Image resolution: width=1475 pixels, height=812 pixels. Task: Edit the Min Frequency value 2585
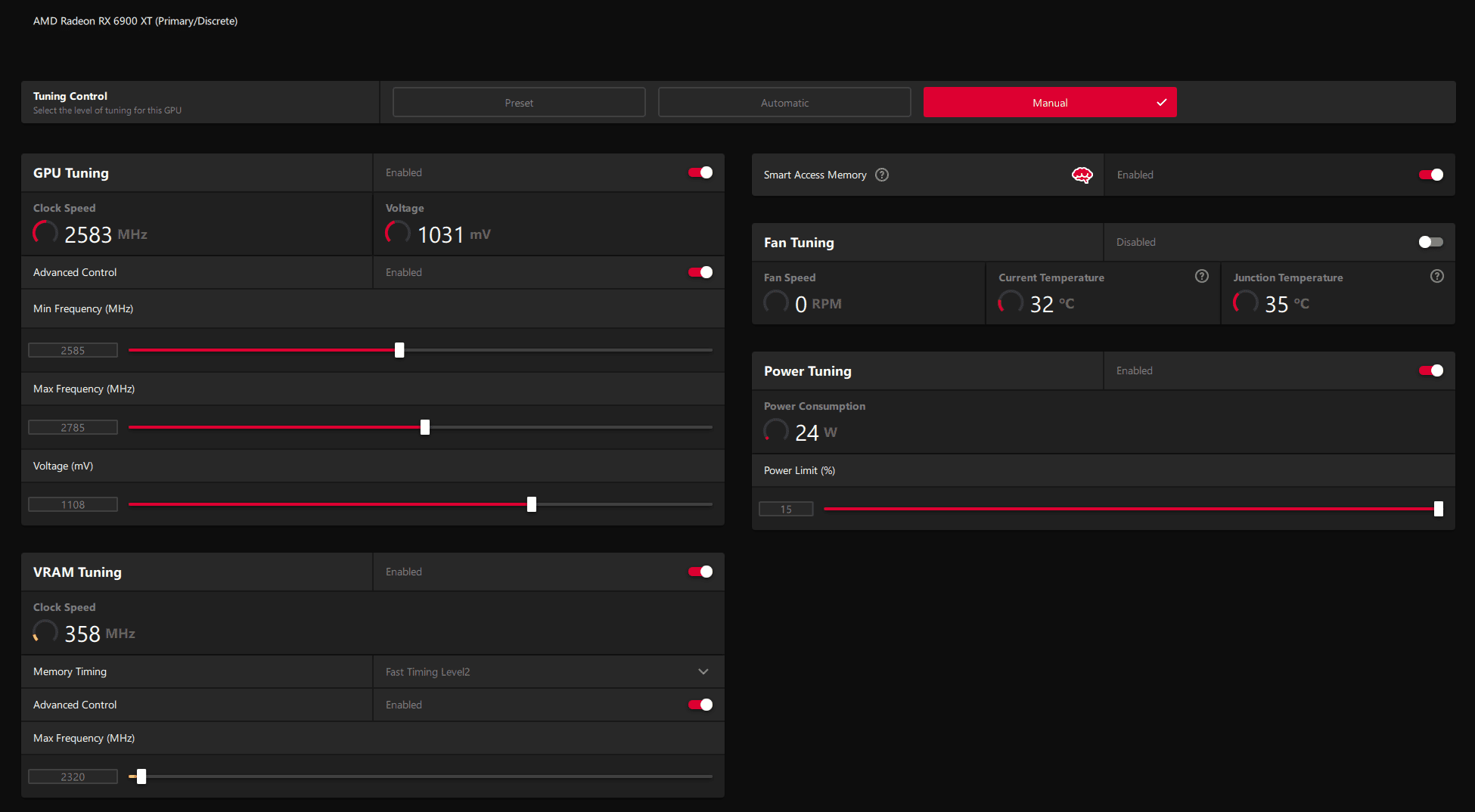(x=73, y=350)
